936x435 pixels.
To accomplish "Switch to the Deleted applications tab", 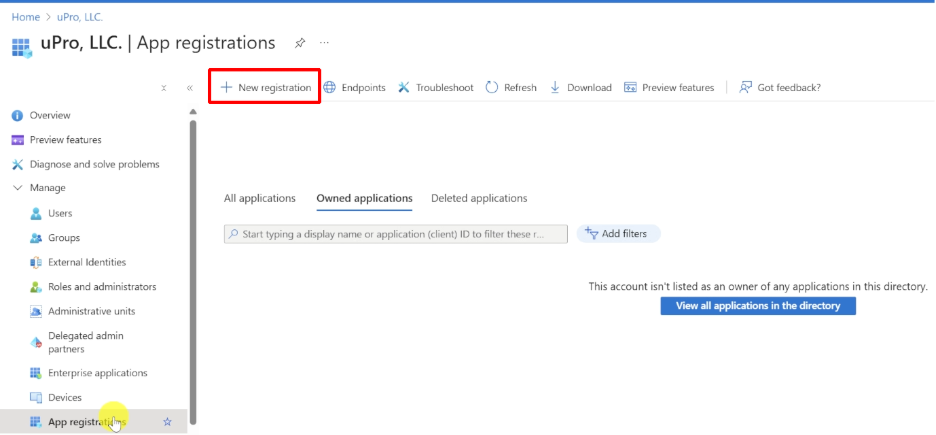I will pos(479,198).
